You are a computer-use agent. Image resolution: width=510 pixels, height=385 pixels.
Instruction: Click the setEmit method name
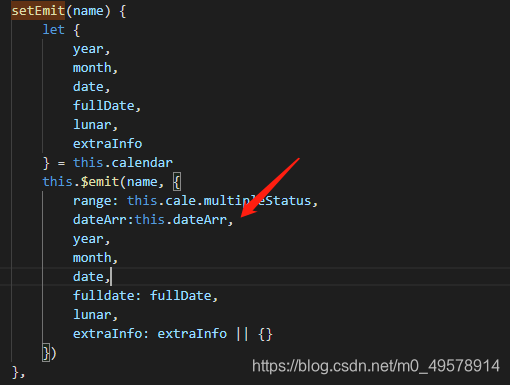point(38,11)
